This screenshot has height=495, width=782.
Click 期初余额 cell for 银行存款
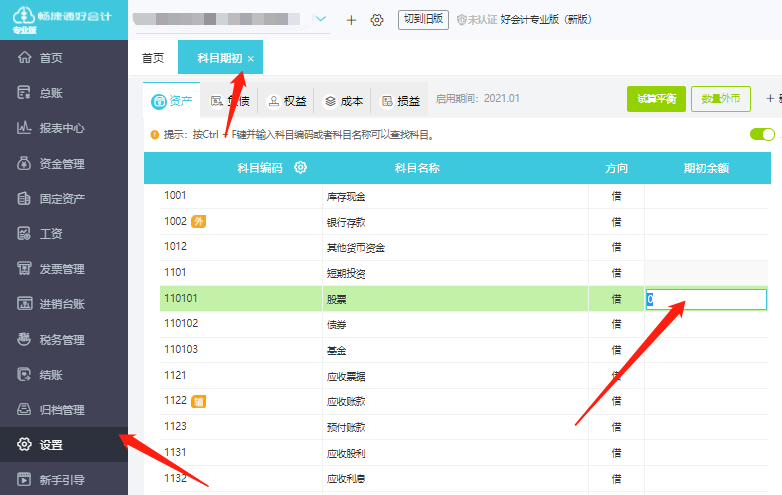pyautogui.click(x=706, y=222)
